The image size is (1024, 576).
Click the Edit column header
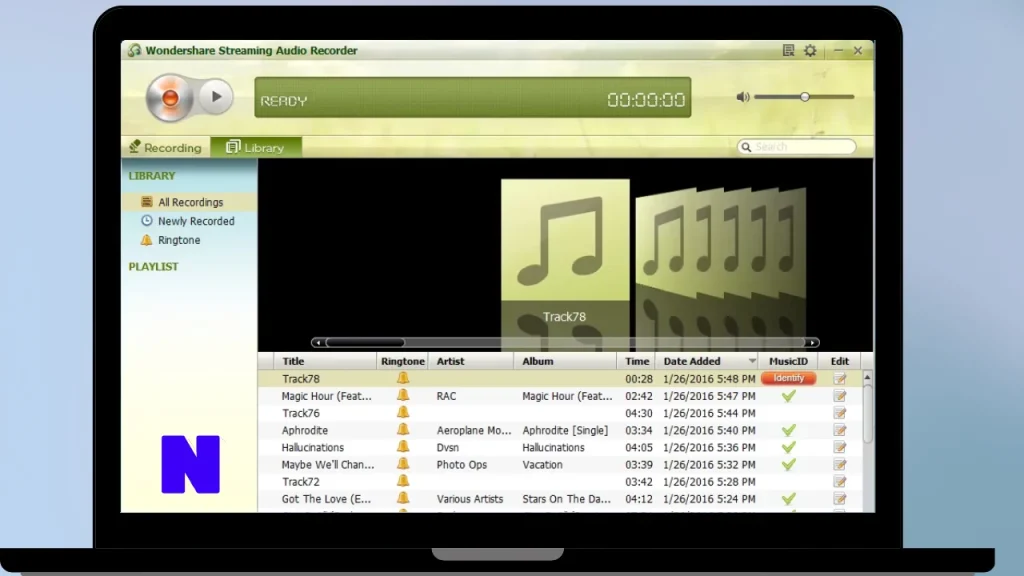839,361
